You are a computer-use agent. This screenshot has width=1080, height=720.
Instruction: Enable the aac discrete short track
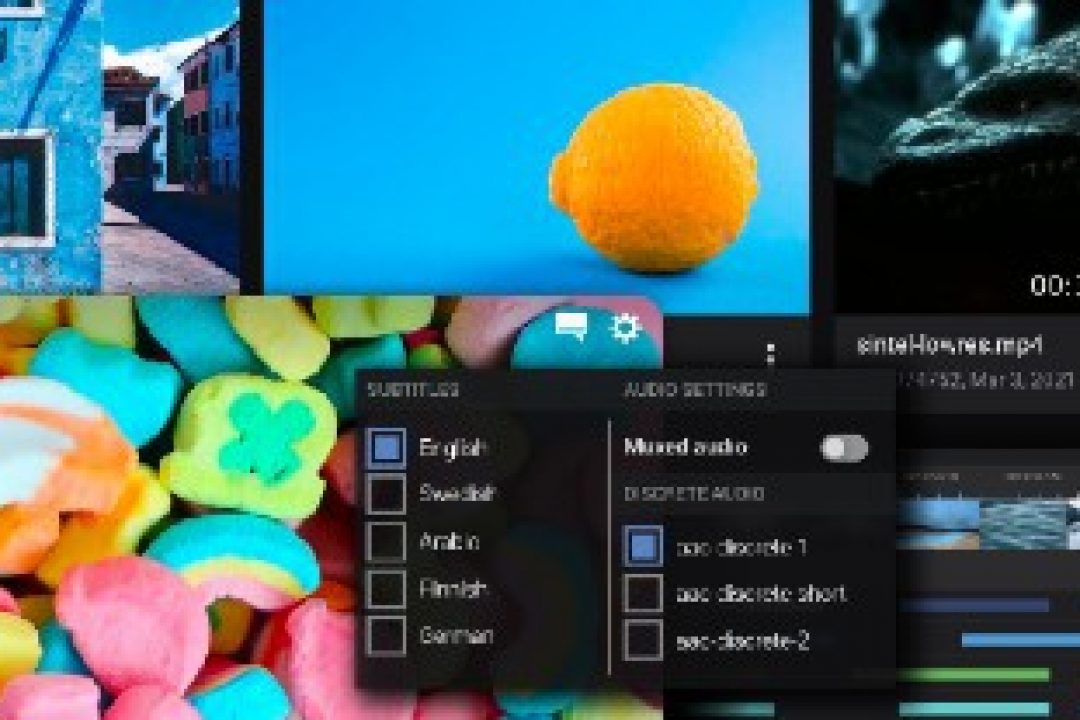point(643,593)
